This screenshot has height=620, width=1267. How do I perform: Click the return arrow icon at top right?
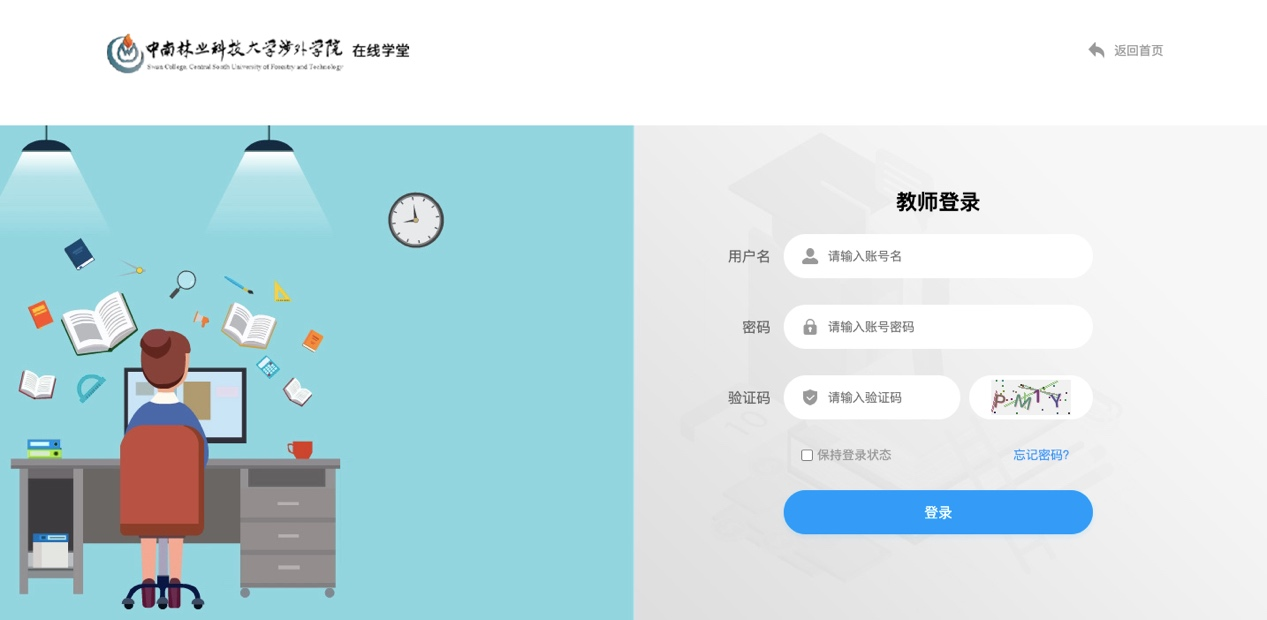[x=1096, y=50]
